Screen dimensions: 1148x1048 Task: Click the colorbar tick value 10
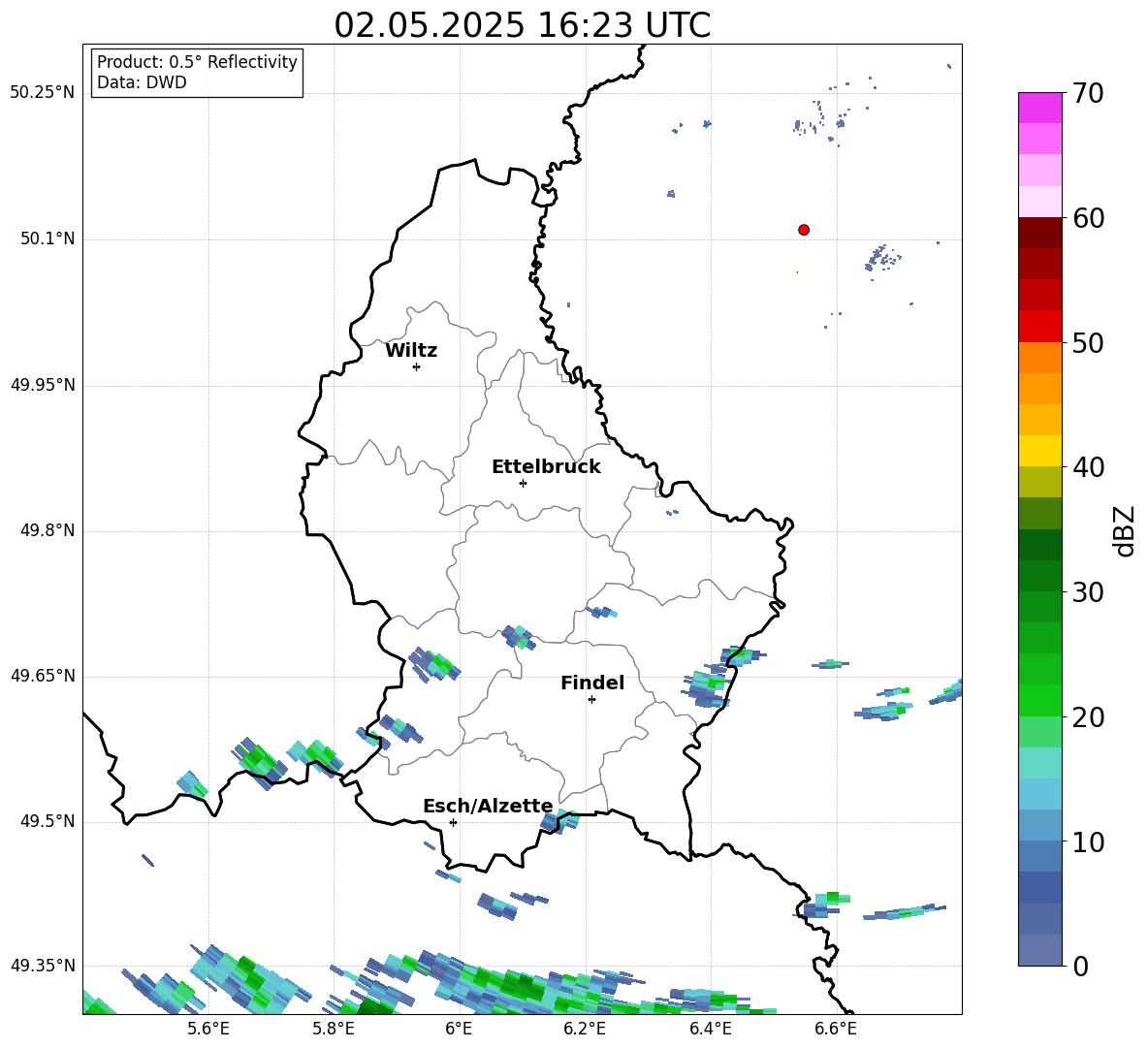tap(1088, 842)
